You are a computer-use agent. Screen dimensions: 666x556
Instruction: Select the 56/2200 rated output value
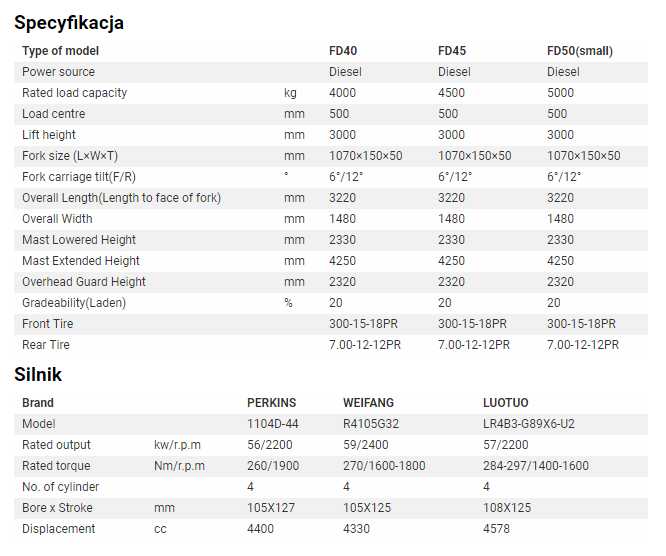[270, 445]
